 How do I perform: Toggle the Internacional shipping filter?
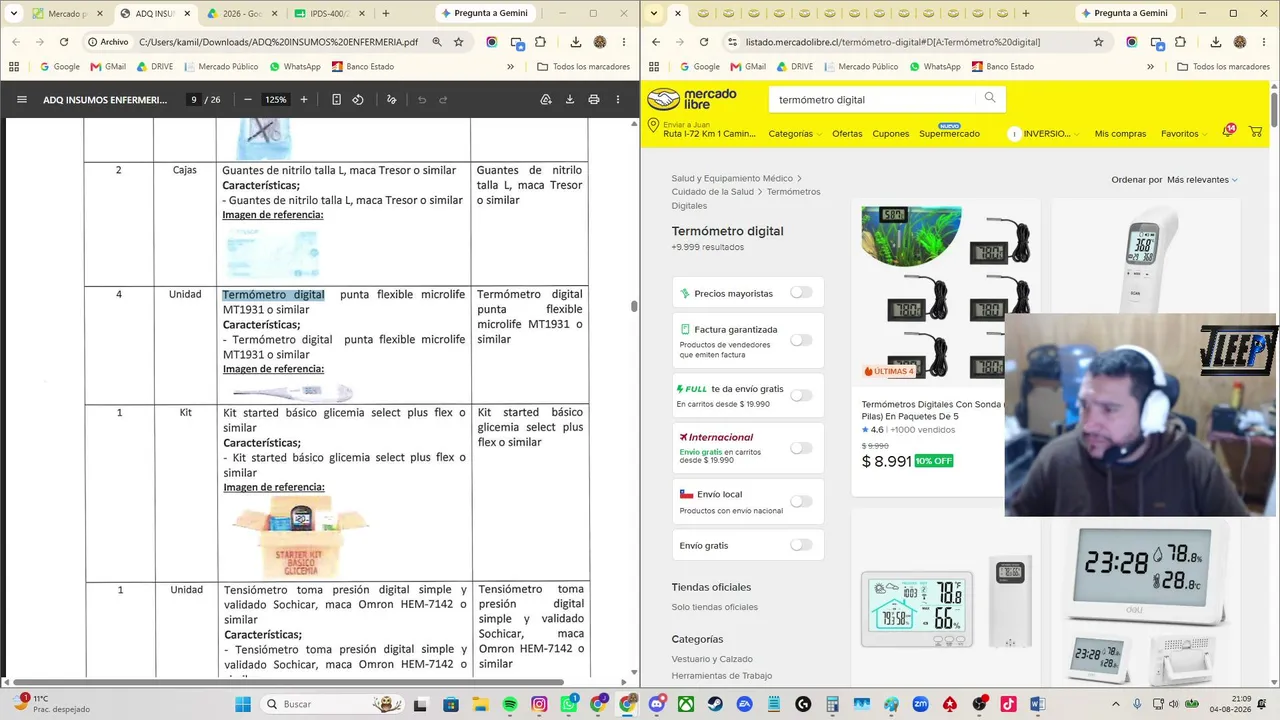801,448
